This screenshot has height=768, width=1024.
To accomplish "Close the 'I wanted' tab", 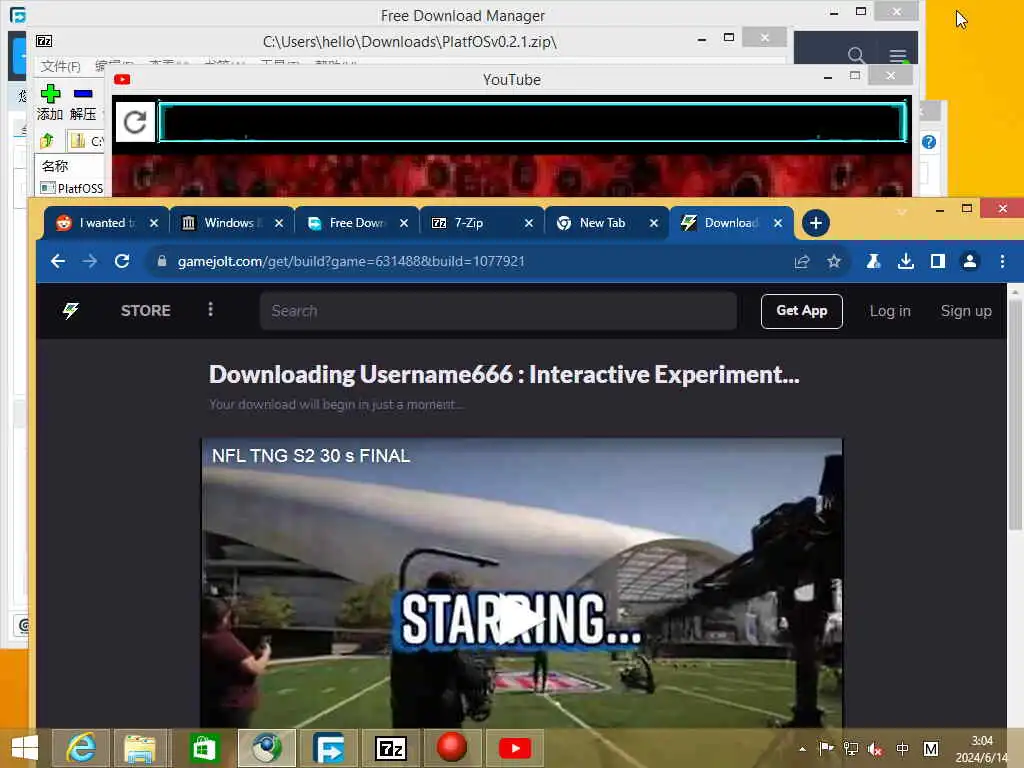I will (154, 223).
